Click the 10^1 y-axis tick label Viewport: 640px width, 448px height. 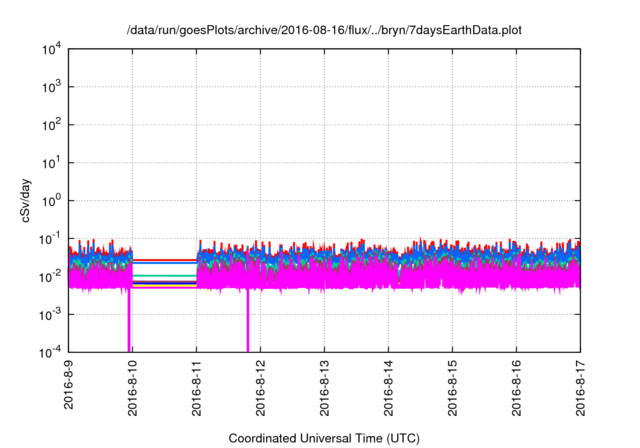click(51, 163)
